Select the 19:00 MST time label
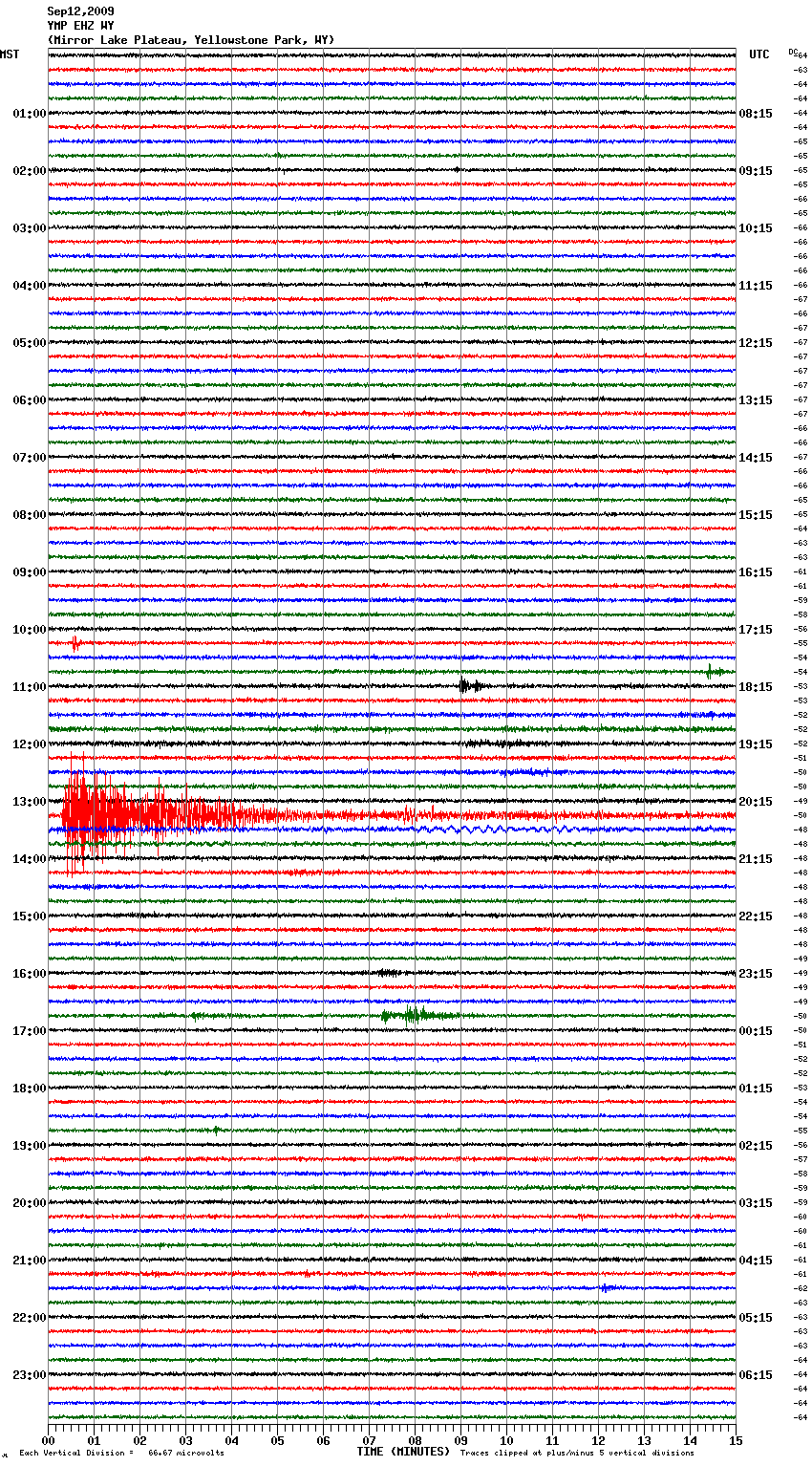 [30, 1146]
